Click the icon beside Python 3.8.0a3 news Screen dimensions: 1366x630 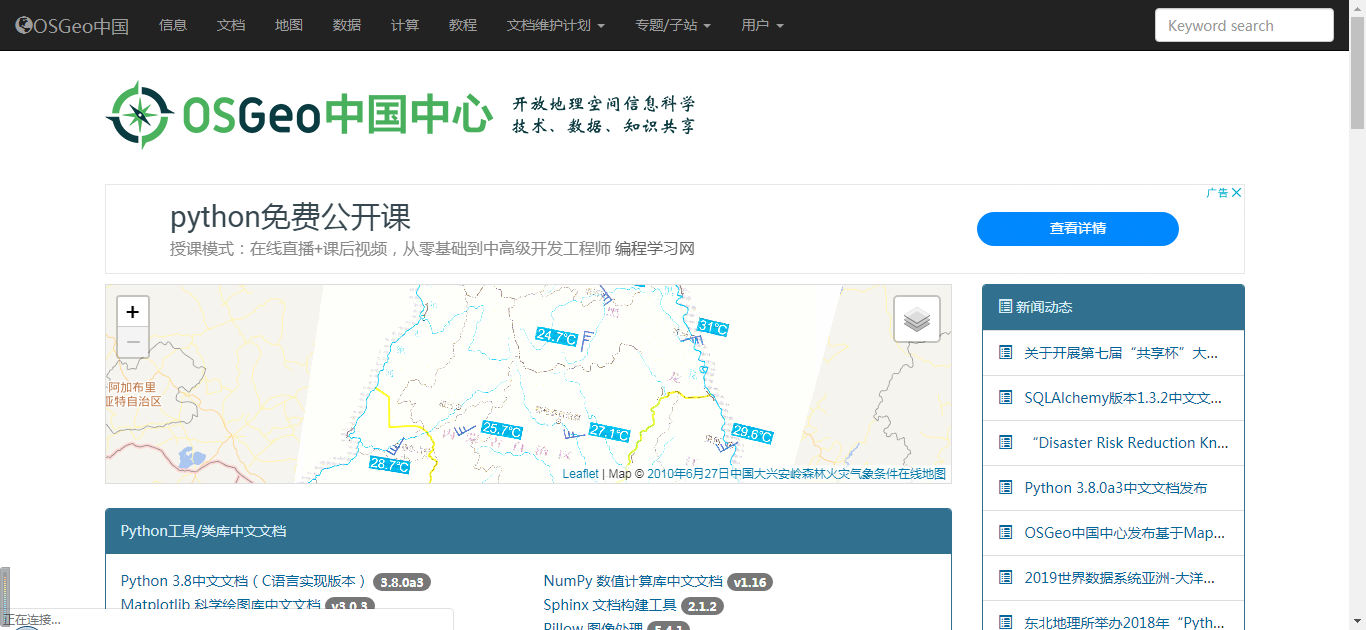click(1006, 487)
